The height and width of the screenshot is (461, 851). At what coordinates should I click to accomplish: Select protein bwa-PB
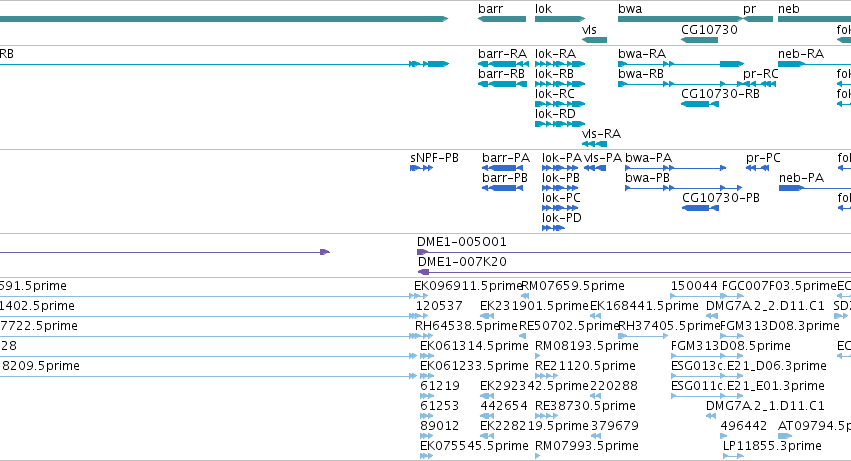[684, 188]
